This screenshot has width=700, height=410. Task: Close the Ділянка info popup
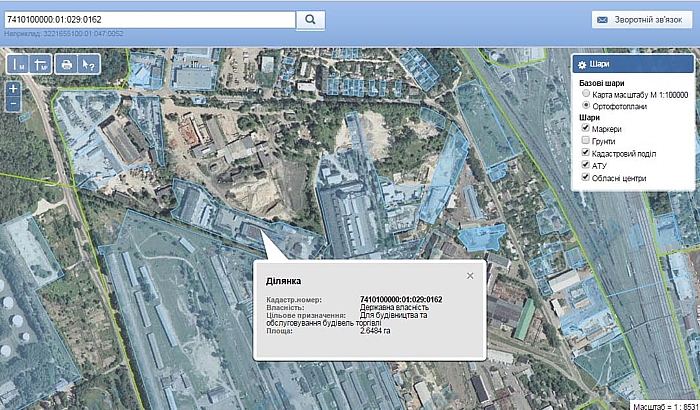(470, 276)
